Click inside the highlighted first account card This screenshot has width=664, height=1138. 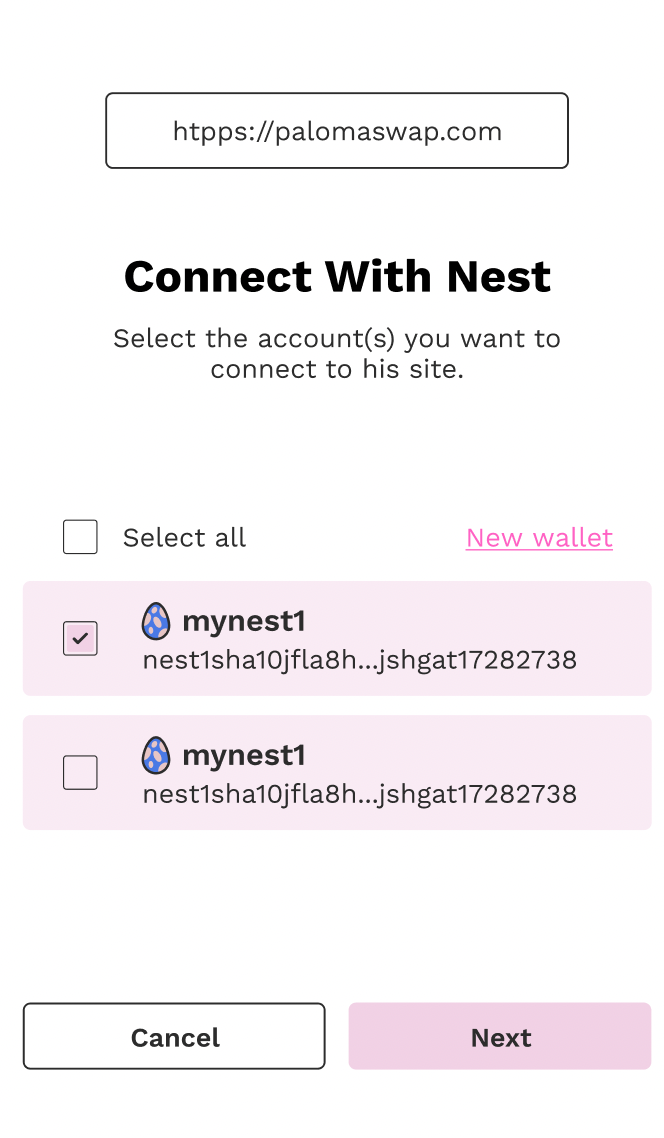[x=336, y=638]
